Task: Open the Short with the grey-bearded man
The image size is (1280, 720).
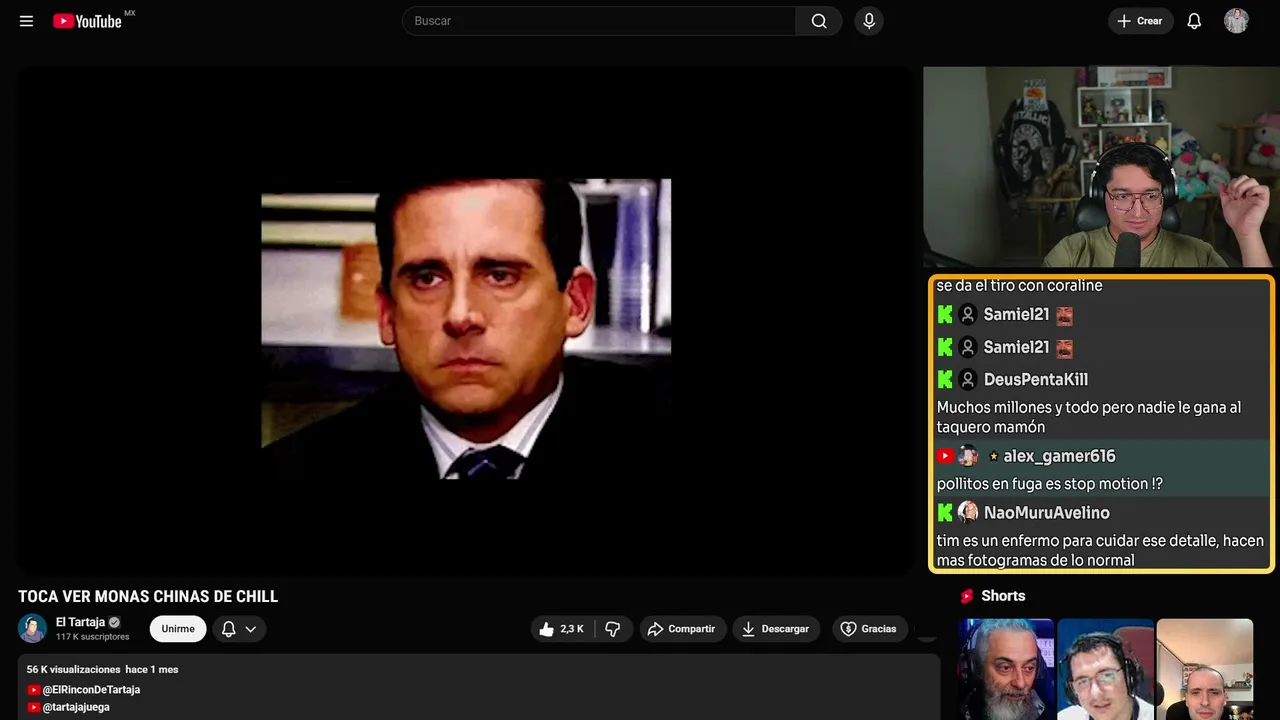Action: tap(1006, 669)
